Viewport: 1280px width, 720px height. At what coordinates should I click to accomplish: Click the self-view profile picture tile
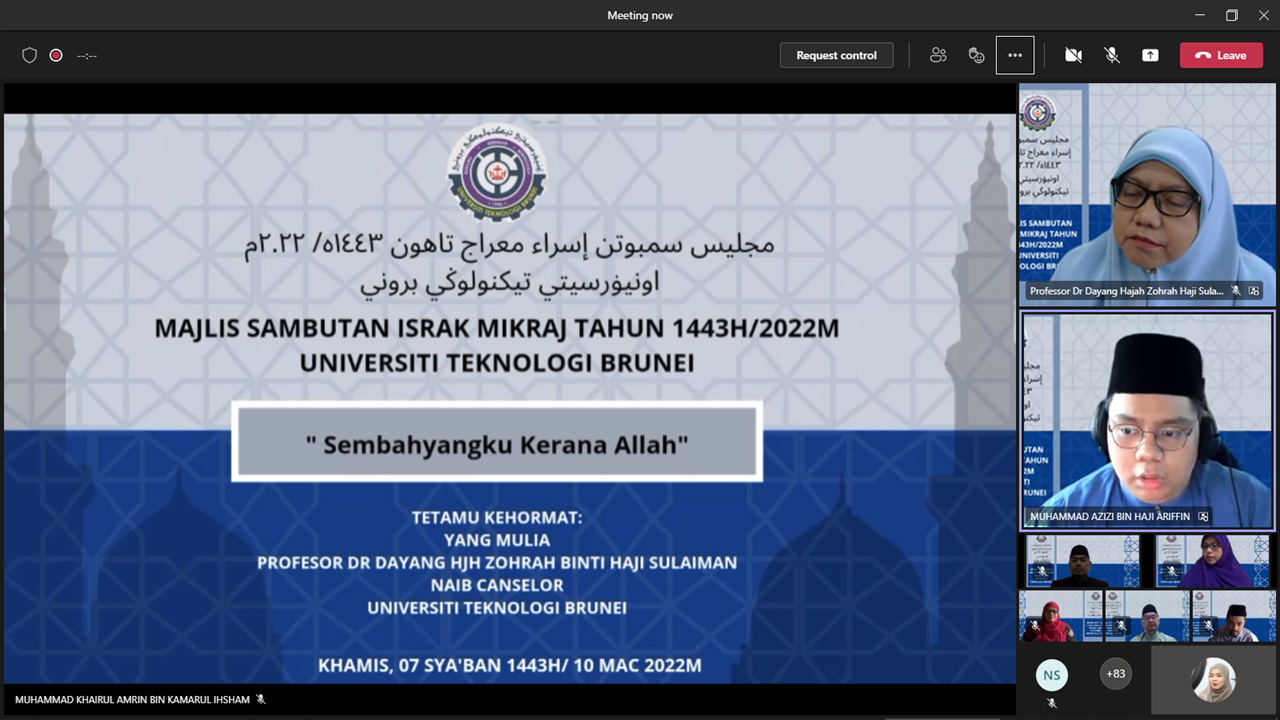(1213, 679)
